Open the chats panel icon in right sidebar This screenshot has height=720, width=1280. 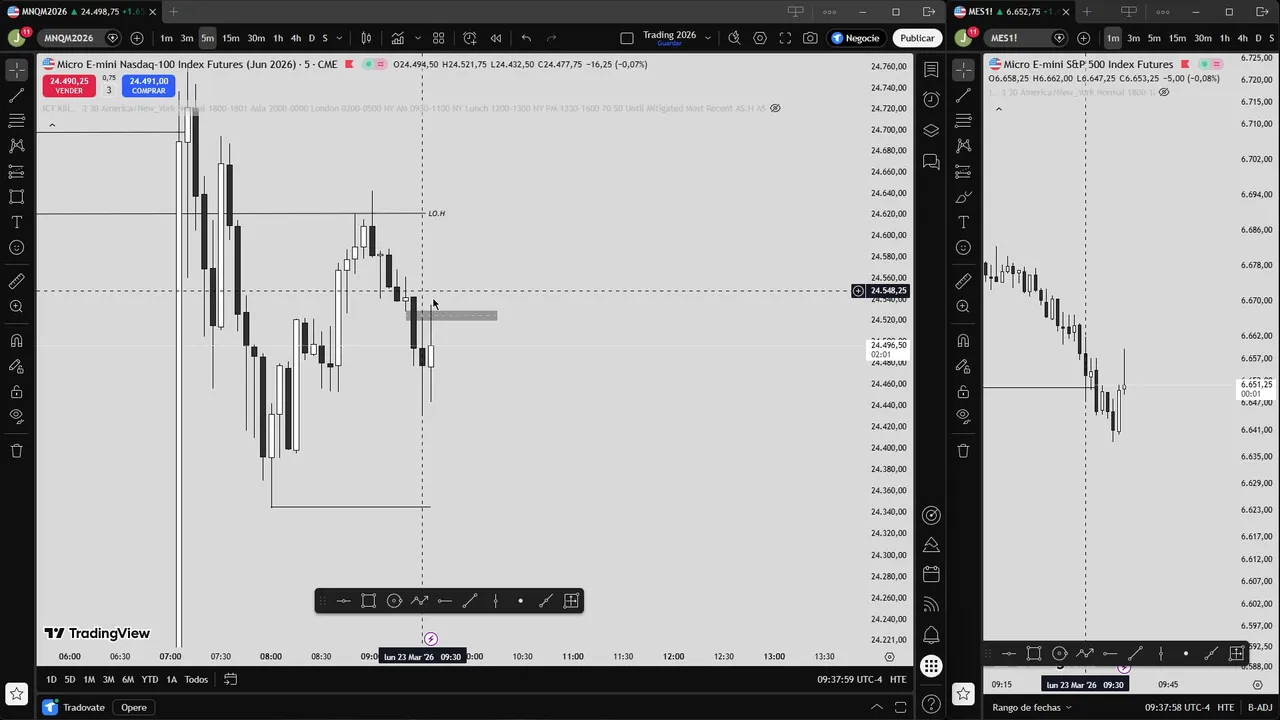[x=931, y=161]
